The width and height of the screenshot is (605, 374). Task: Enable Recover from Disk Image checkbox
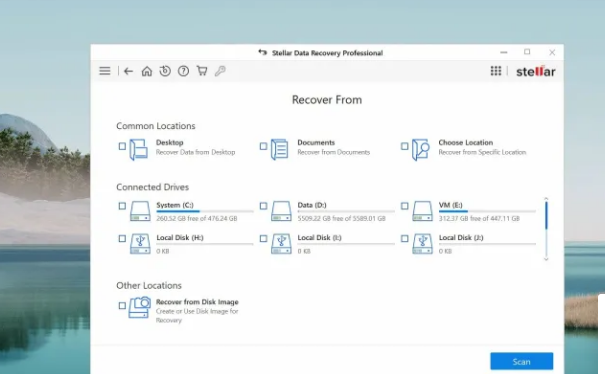pyautogui.click(x=122, y=306)
